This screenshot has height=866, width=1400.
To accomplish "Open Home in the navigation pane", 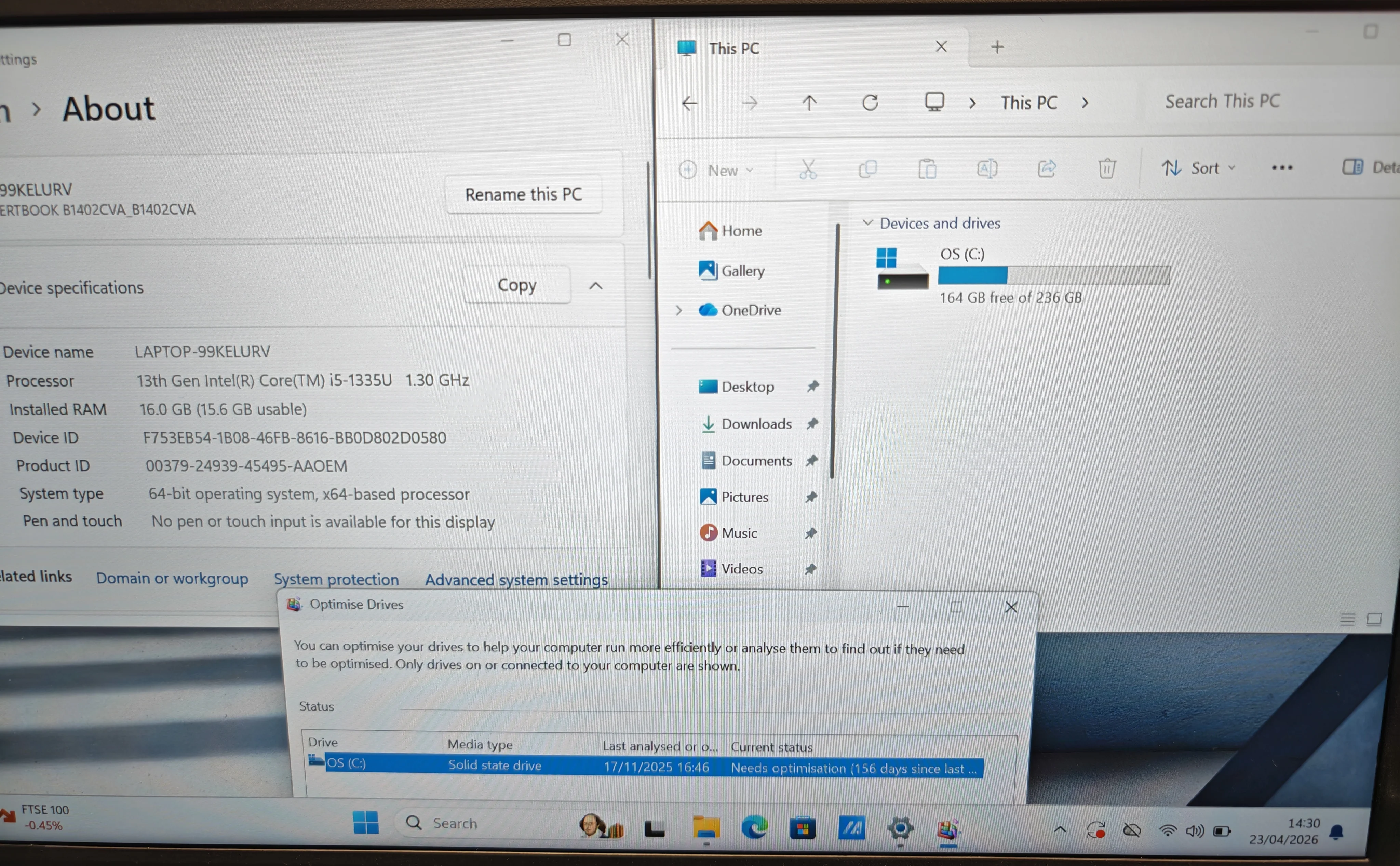I will (730, 231).
